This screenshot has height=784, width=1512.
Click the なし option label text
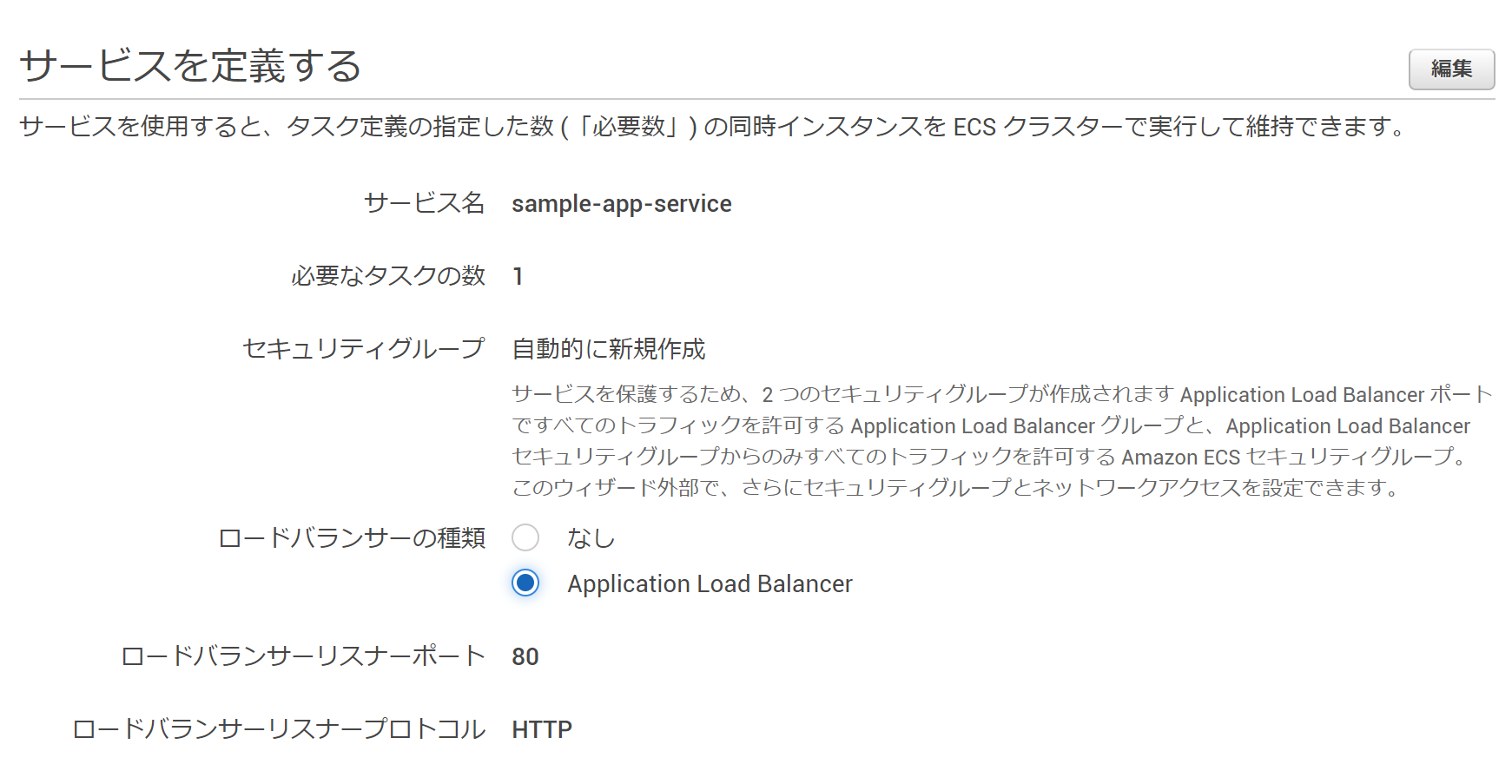[x=591, y=538]
